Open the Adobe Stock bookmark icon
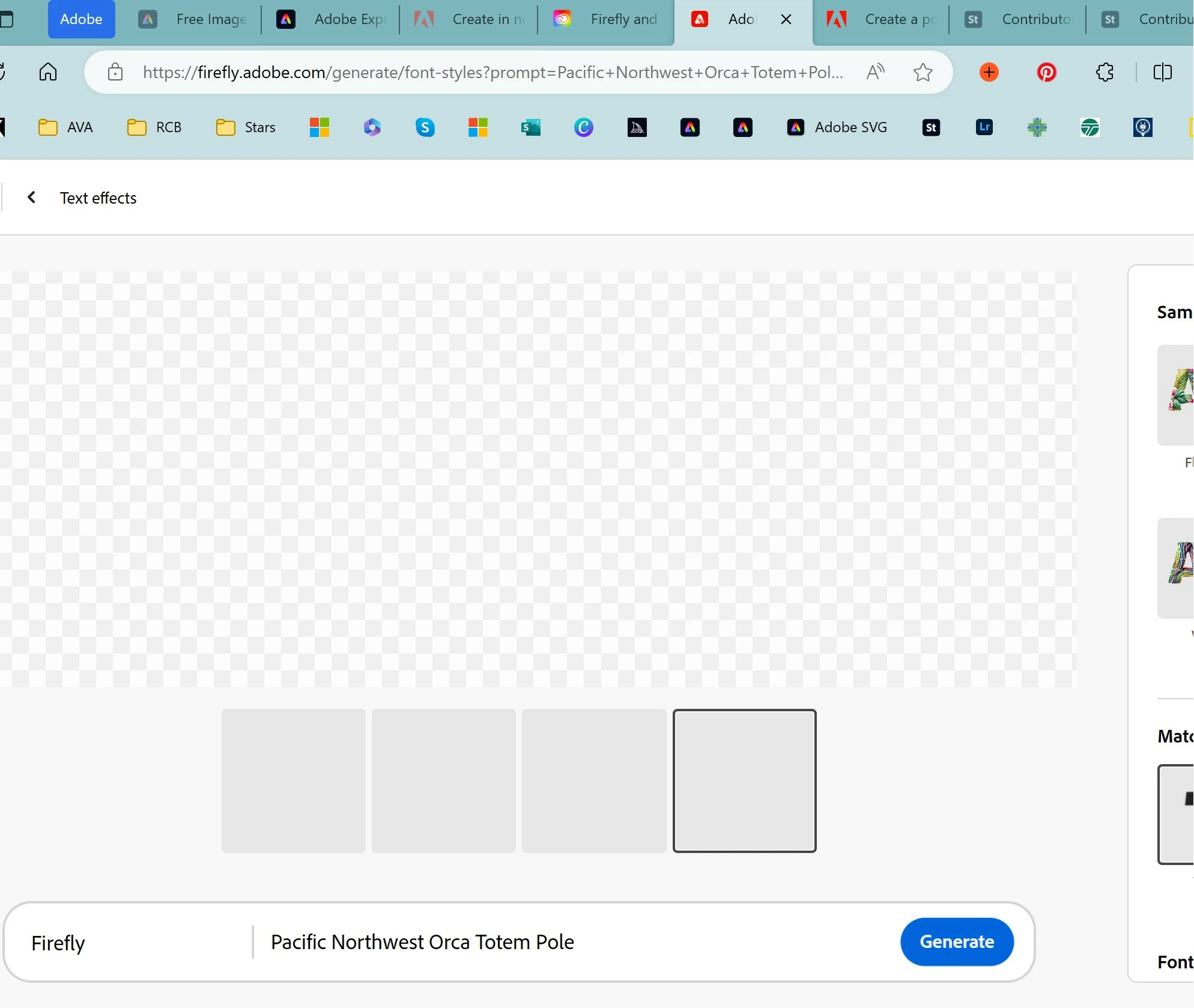 tap(931, 127)
